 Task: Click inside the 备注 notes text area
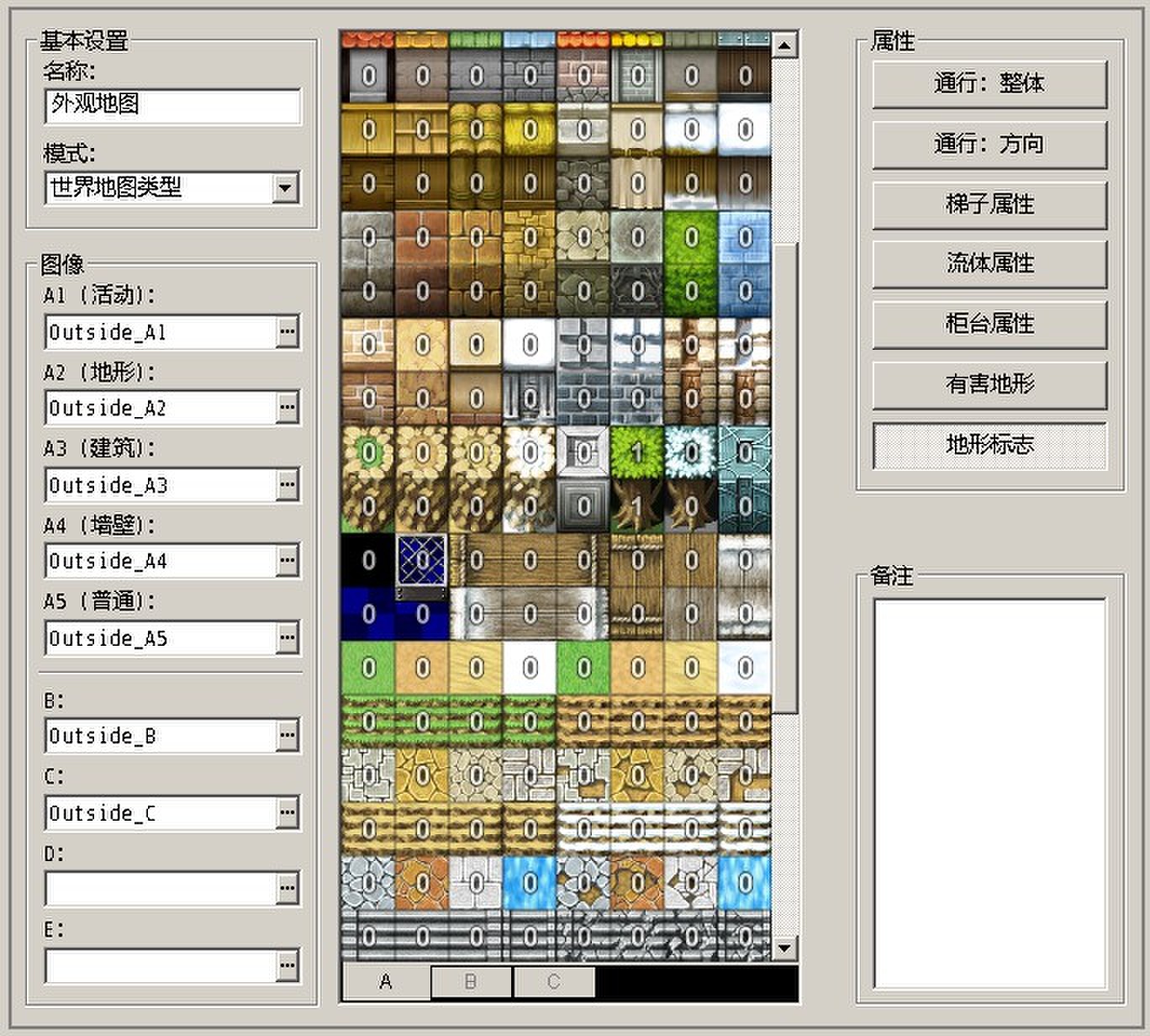[x=989, y=794]
